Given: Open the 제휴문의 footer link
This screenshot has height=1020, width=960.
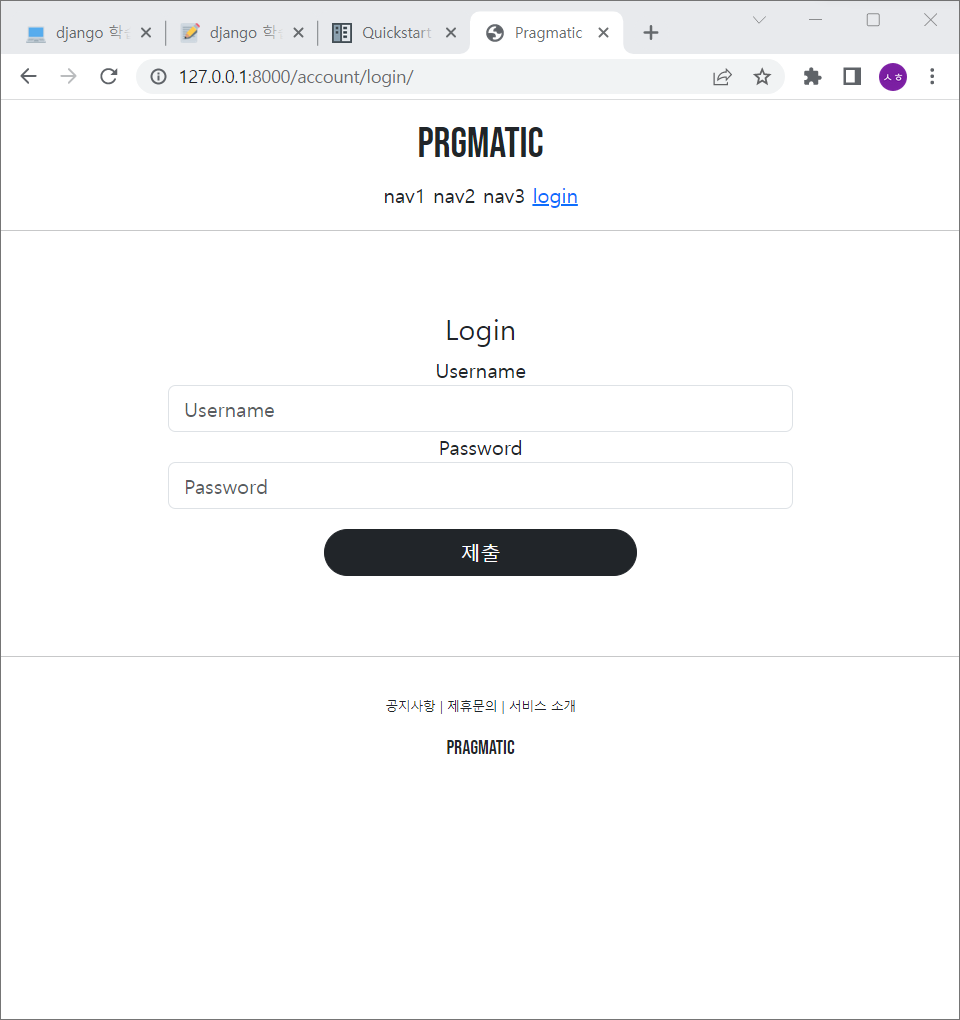Looking at the screenshot, I should (x=470, y=705).
